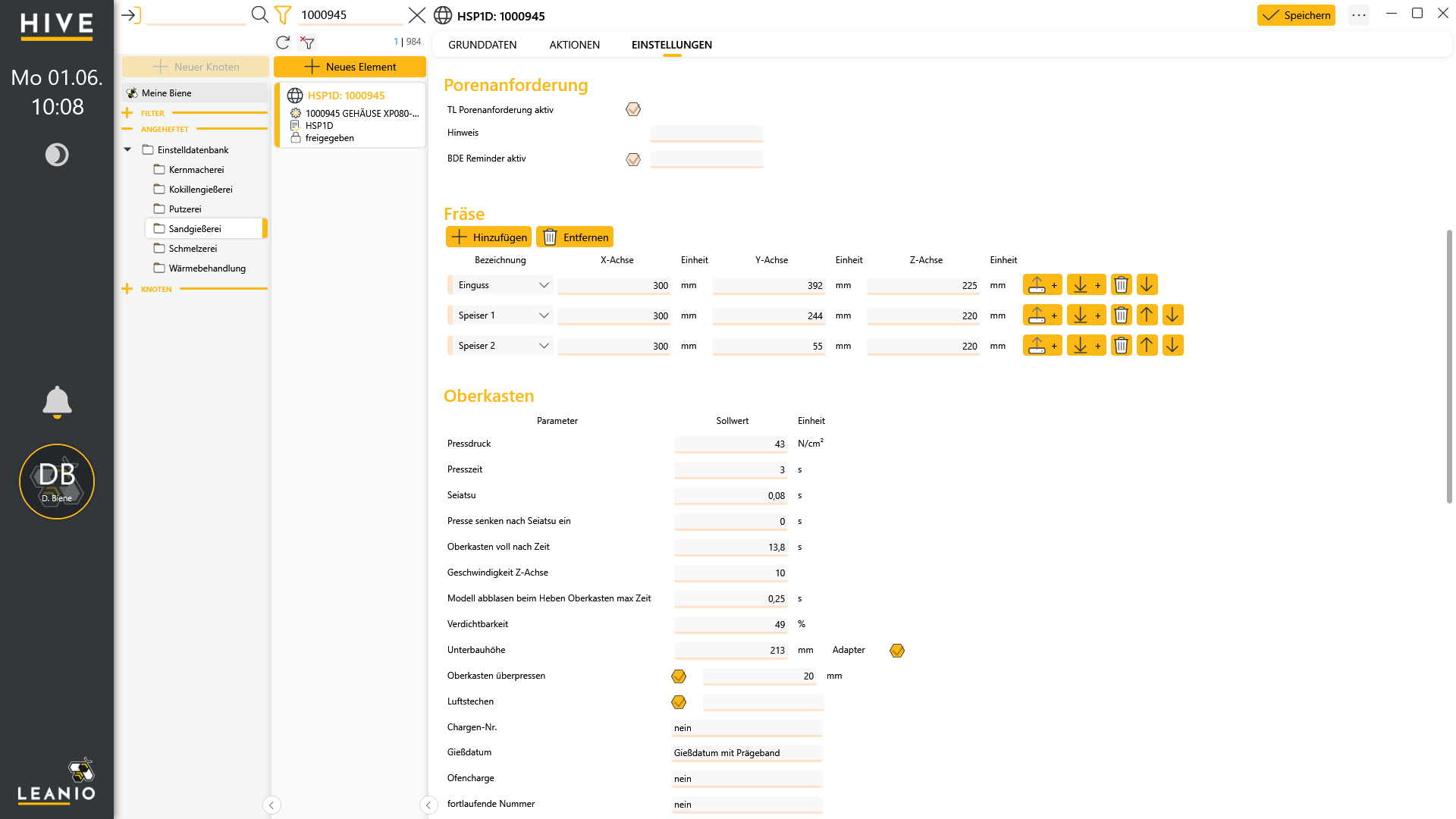Click the yellow filter funnel icon
1456x819 pixels.
click(283, 14)
